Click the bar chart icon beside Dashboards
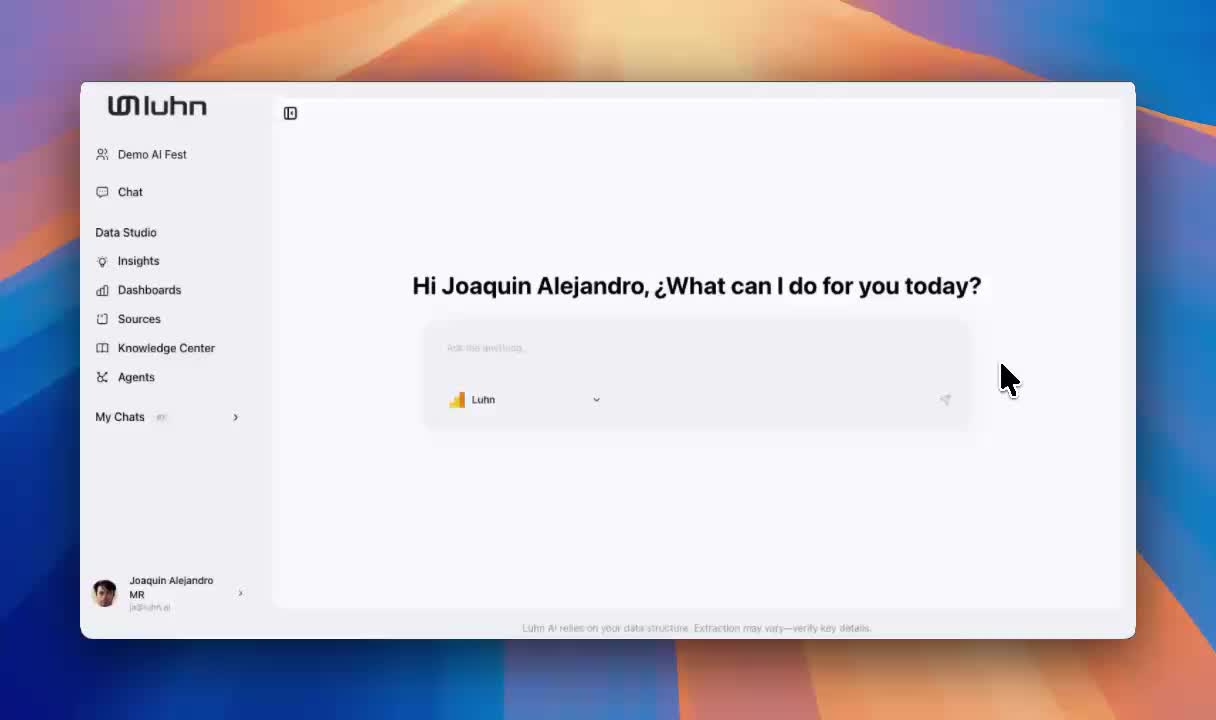The height and width of the screenshot is (720, 1216). click(102, 290)
